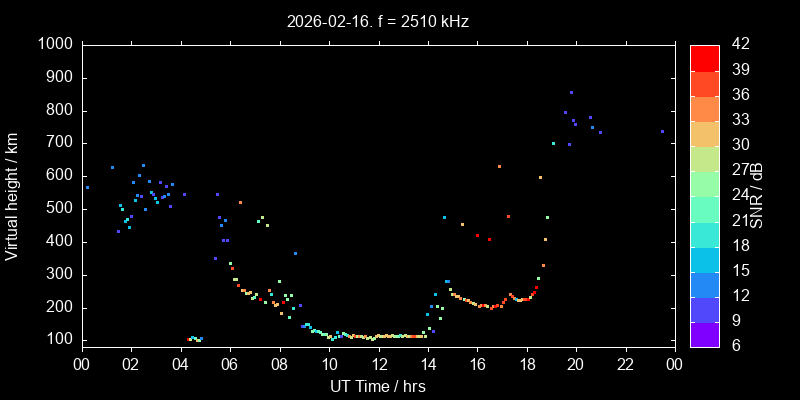Viewport: 800px width, 400px height.
Task: Select the light green 24–27 dB colorbar band
Action: (705, 183)
